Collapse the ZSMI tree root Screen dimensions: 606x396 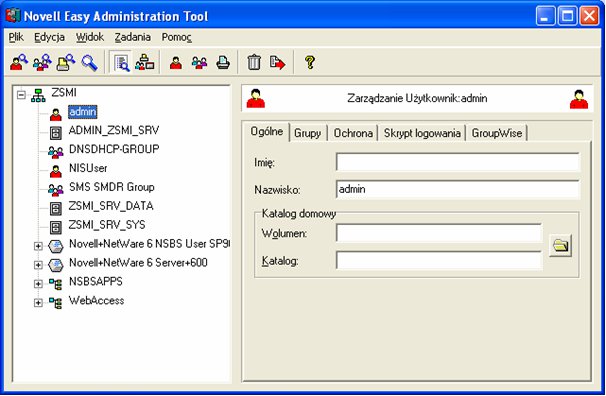[x=21, y=95]
